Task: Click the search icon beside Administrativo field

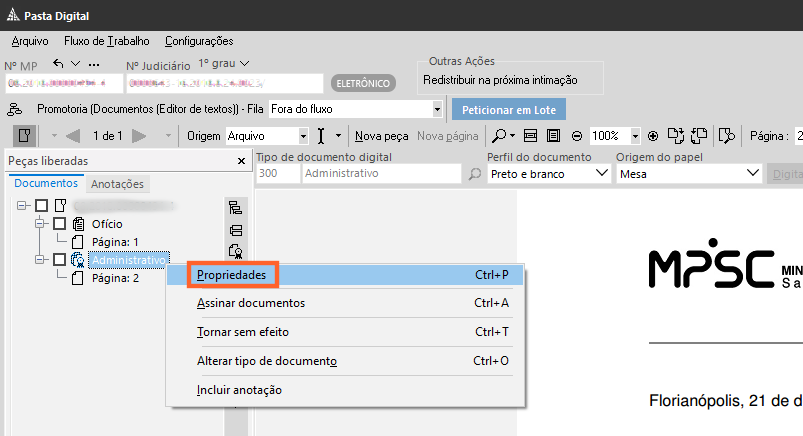Action: click(x=476, y=174)
